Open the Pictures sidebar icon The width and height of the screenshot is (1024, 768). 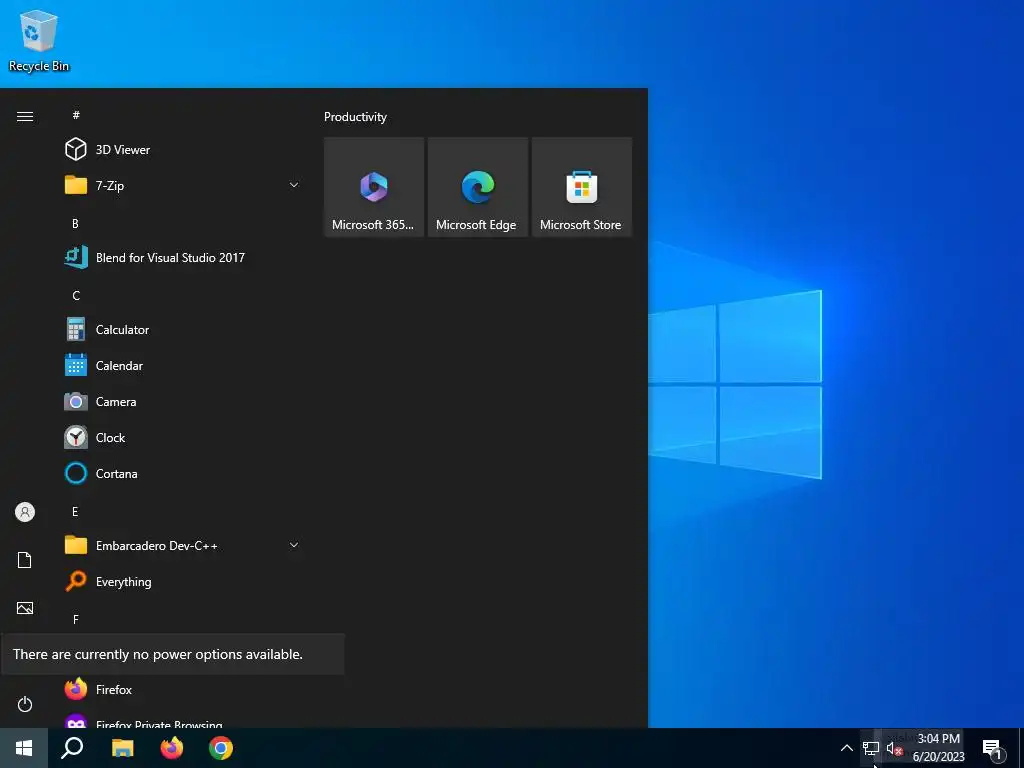pos(25,608)
